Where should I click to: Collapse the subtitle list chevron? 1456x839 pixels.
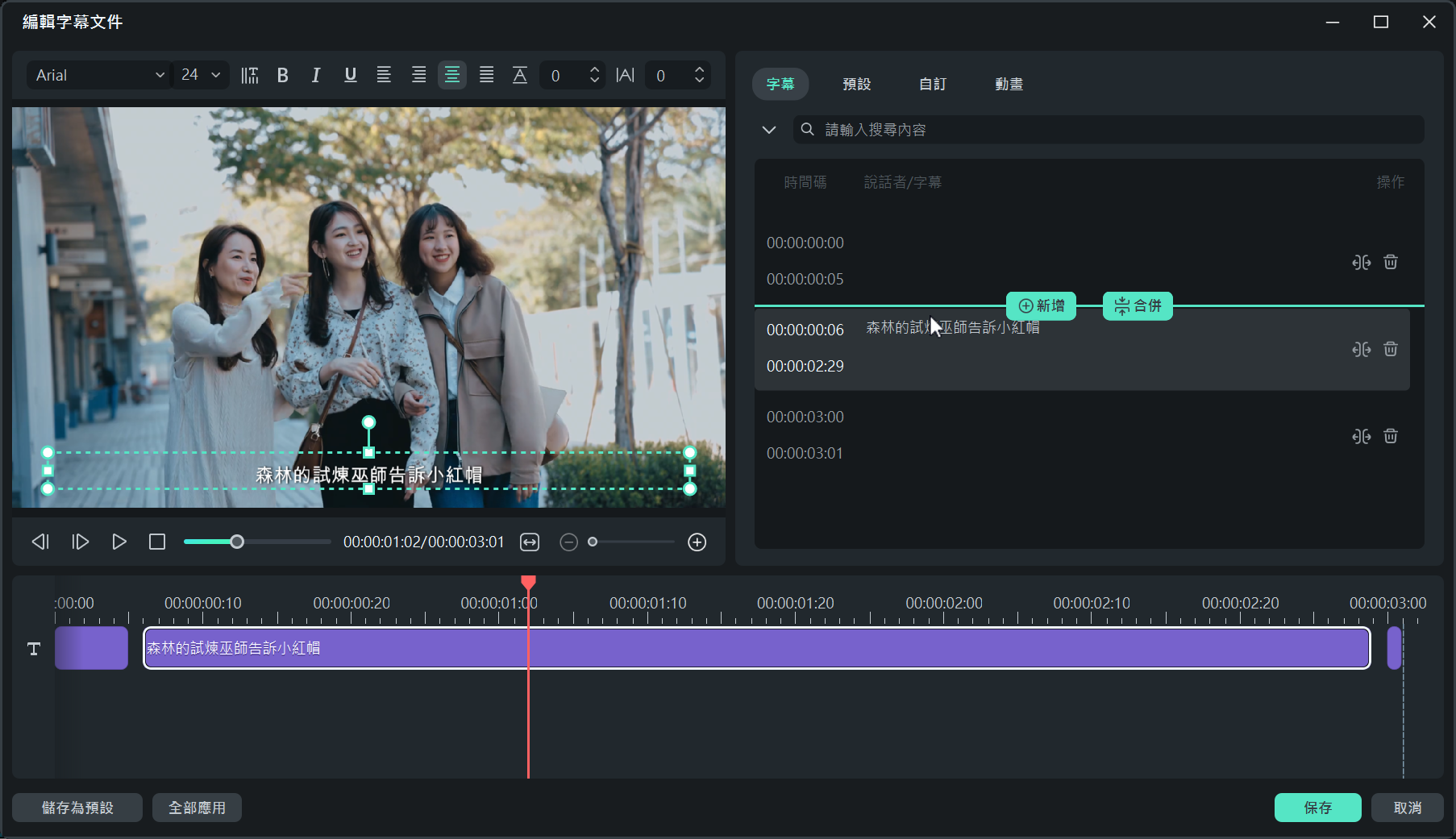[769, 130]
